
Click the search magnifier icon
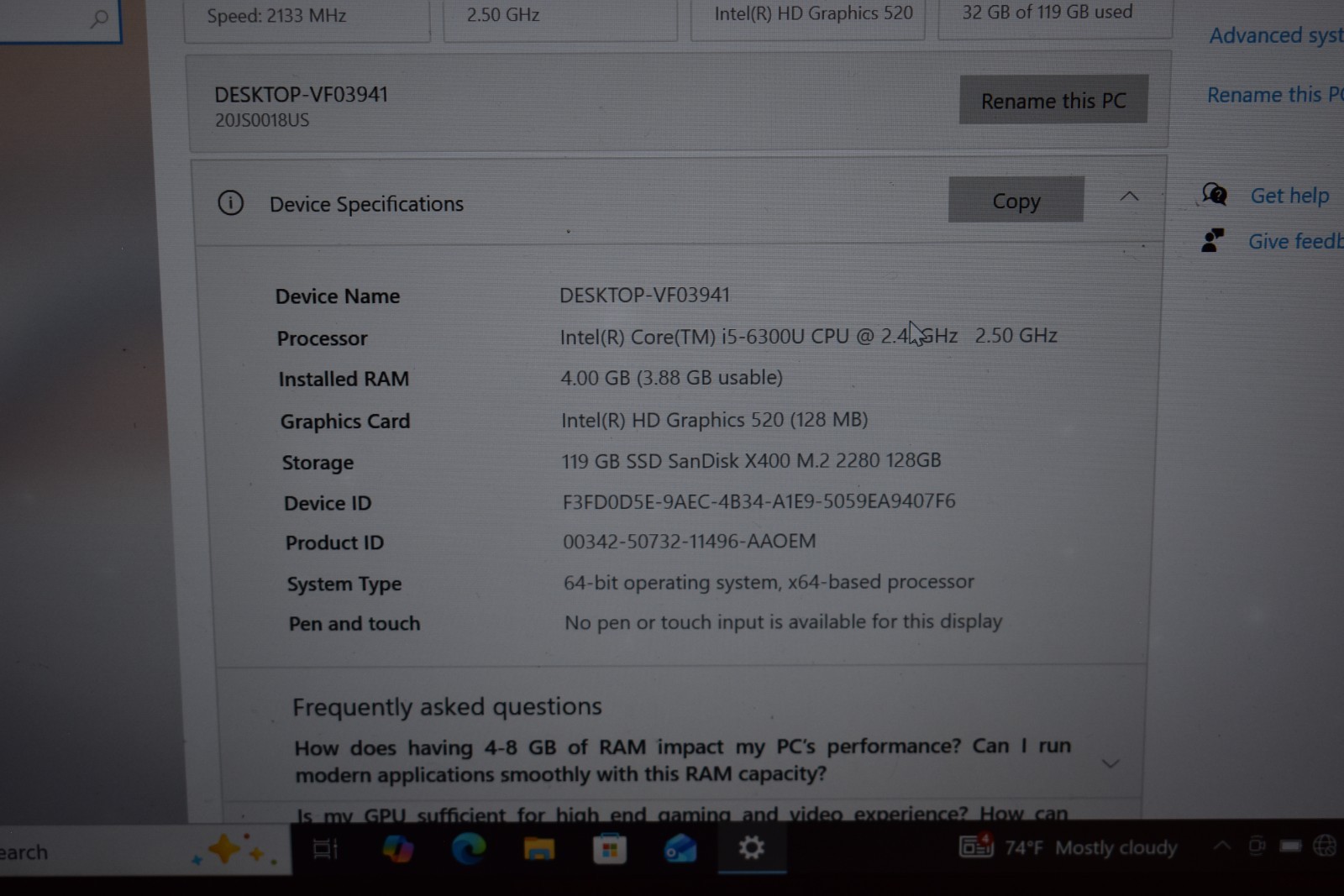tap(99, 18)
